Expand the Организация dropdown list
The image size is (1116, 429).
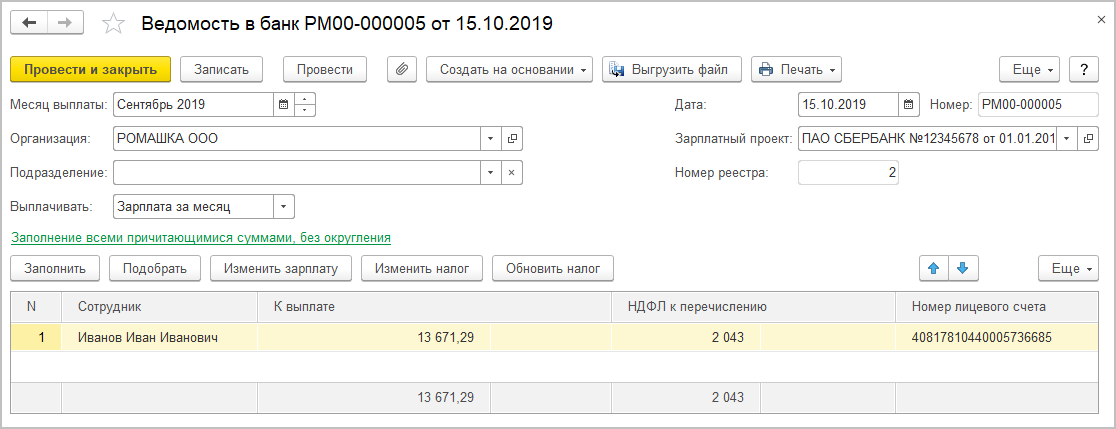tap(490, 138)
